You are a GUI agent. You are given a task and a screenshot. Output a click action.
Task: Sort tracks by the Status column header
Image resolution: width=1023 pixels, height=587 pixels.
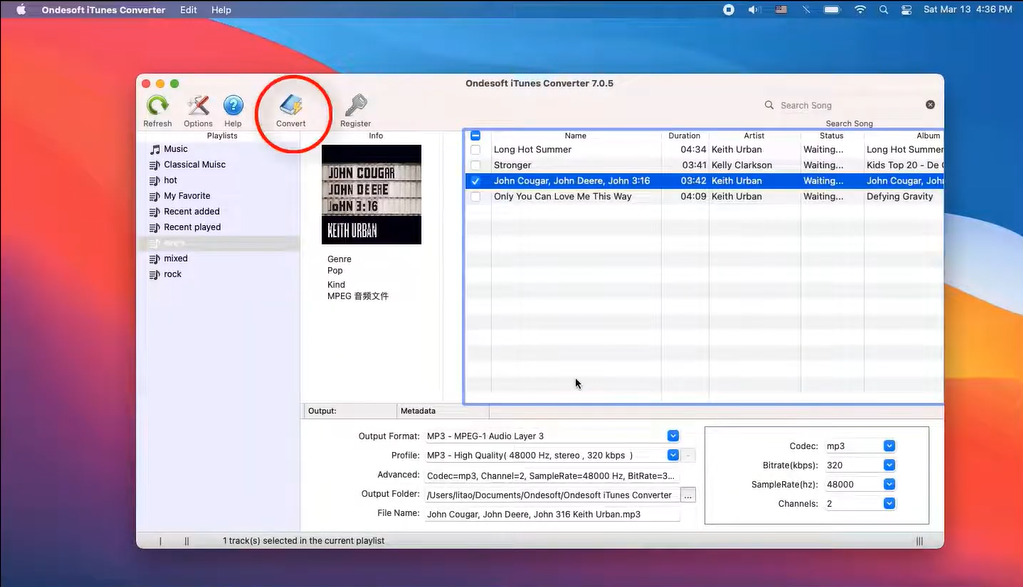(832, 136)
